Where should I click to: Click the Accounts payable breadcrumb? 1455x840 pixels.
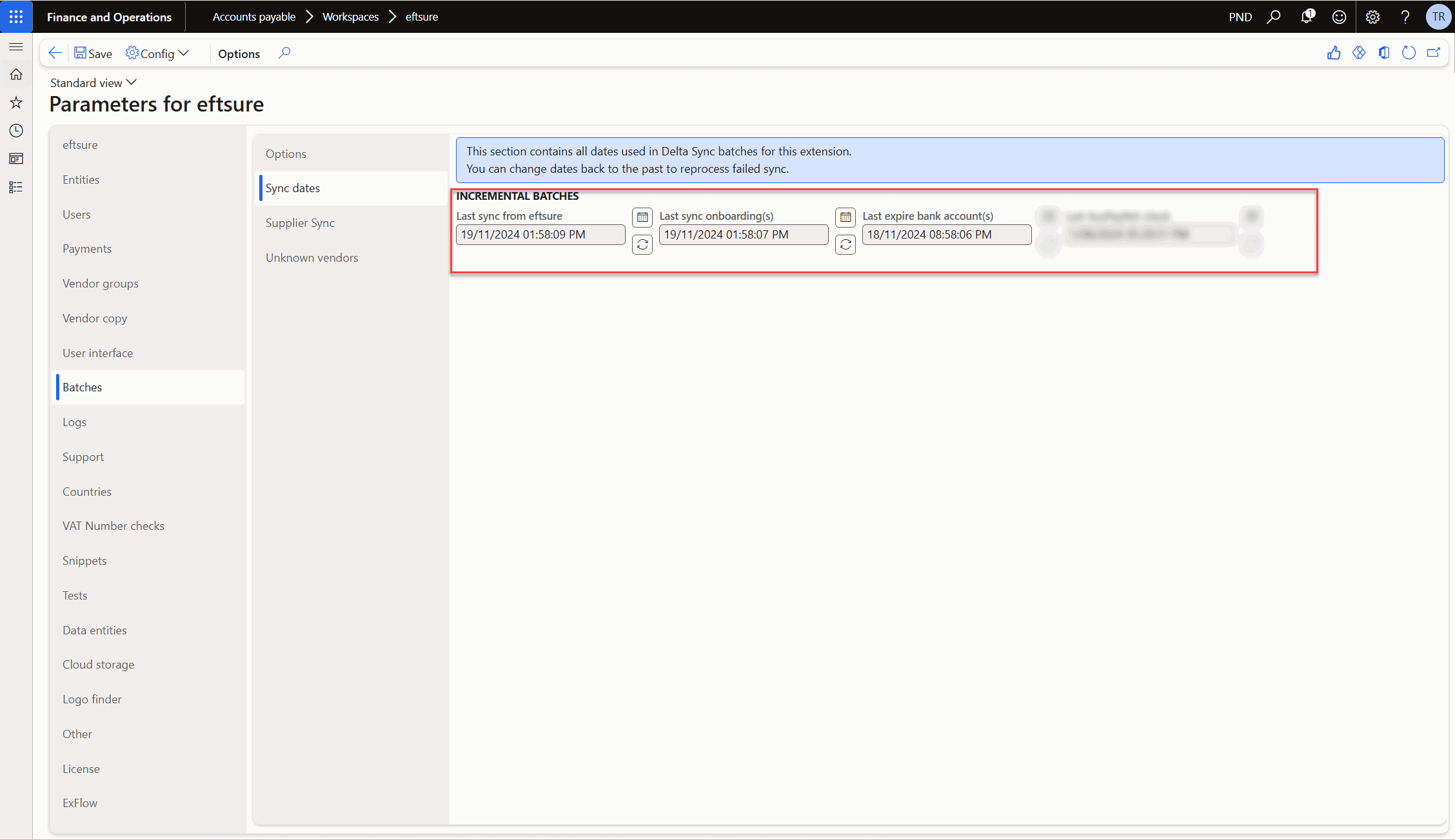254,17
